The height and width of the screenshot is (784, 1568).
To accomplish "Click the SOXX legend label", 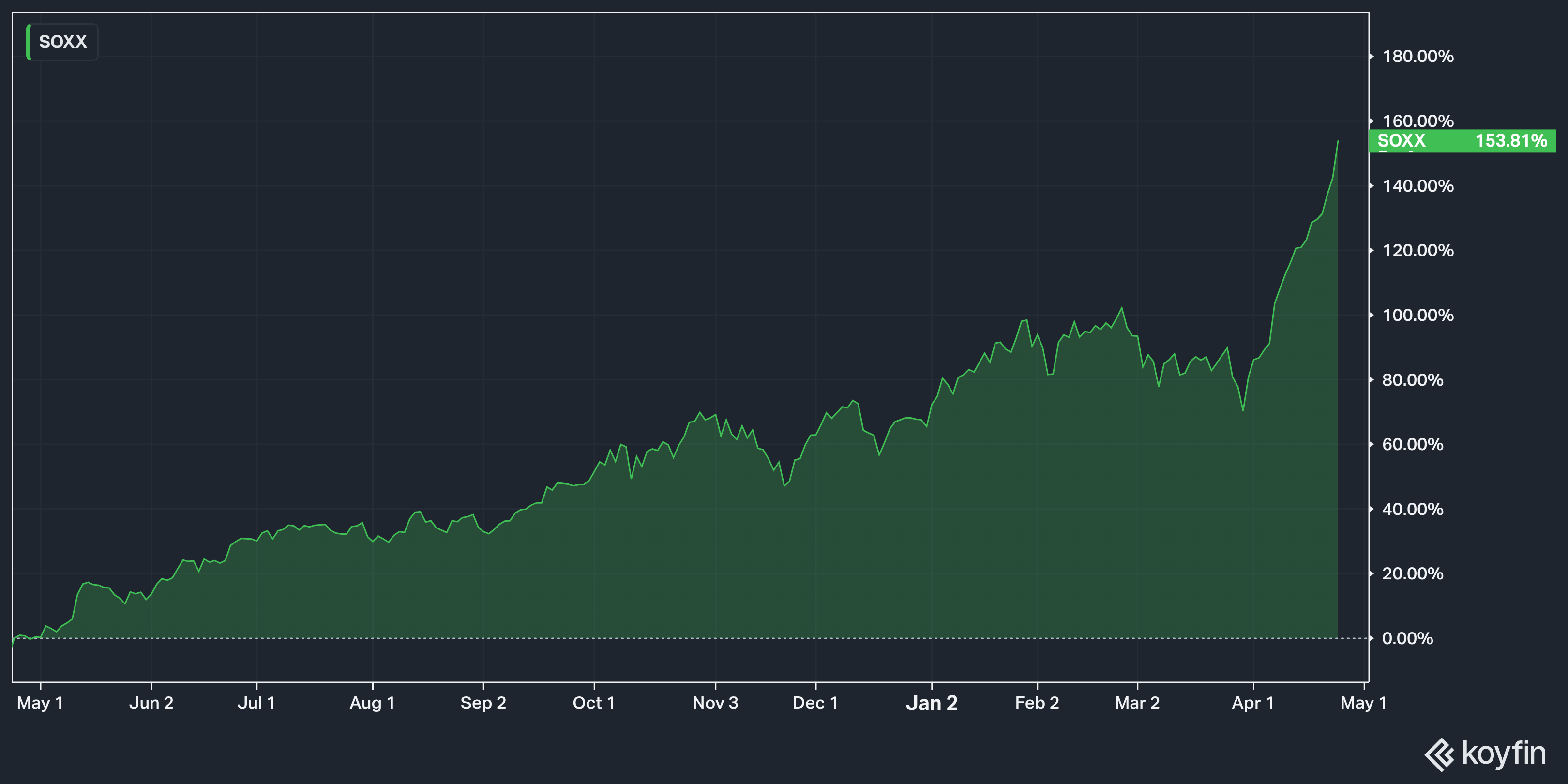I will click(x=63, y=42).
